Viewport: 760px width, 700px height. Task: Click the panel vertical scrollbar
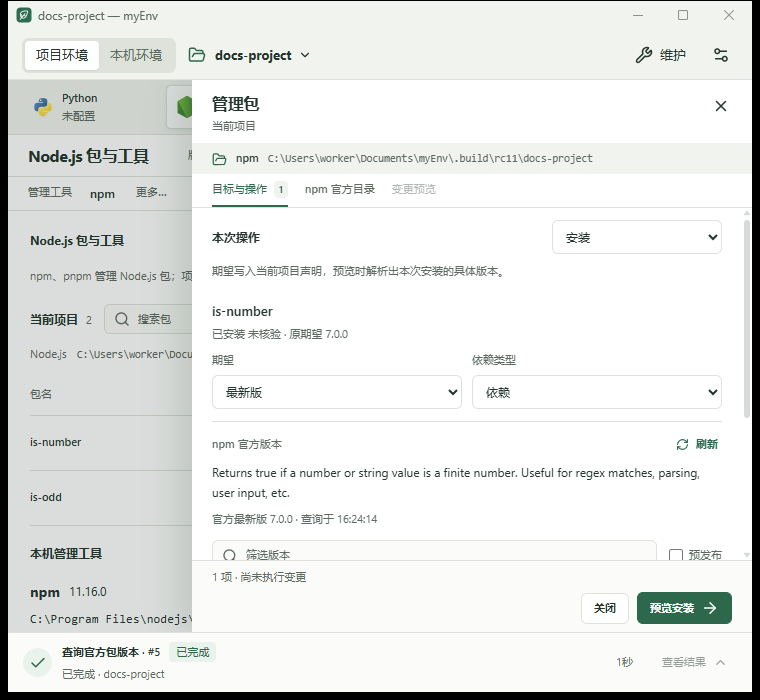(x=747, y=318)
